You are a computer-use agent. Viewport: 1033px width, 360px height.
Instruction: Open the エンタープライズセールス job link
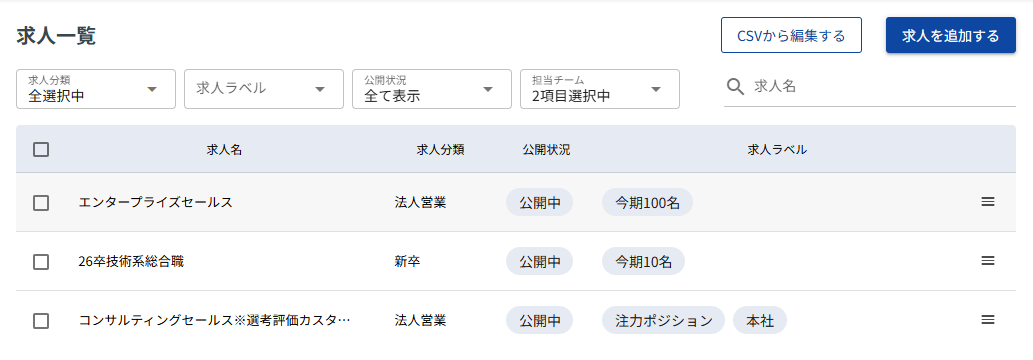pos(155,202)
